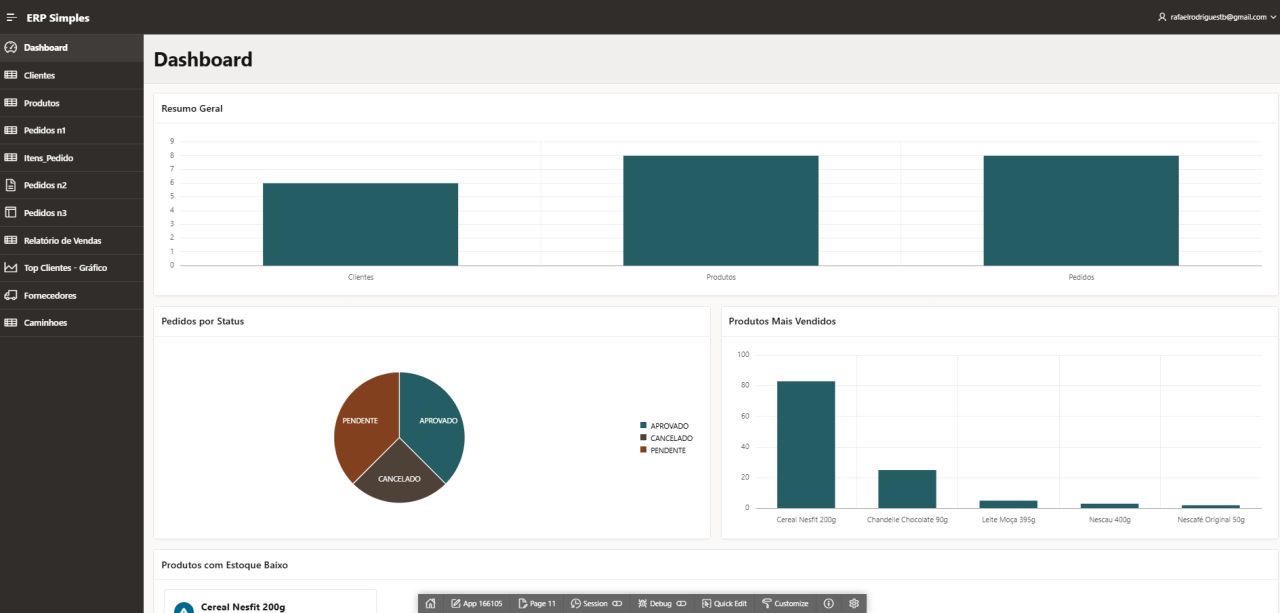
Task: Click the Produtos com Estoque Baixo title
Action: (224, 565)
